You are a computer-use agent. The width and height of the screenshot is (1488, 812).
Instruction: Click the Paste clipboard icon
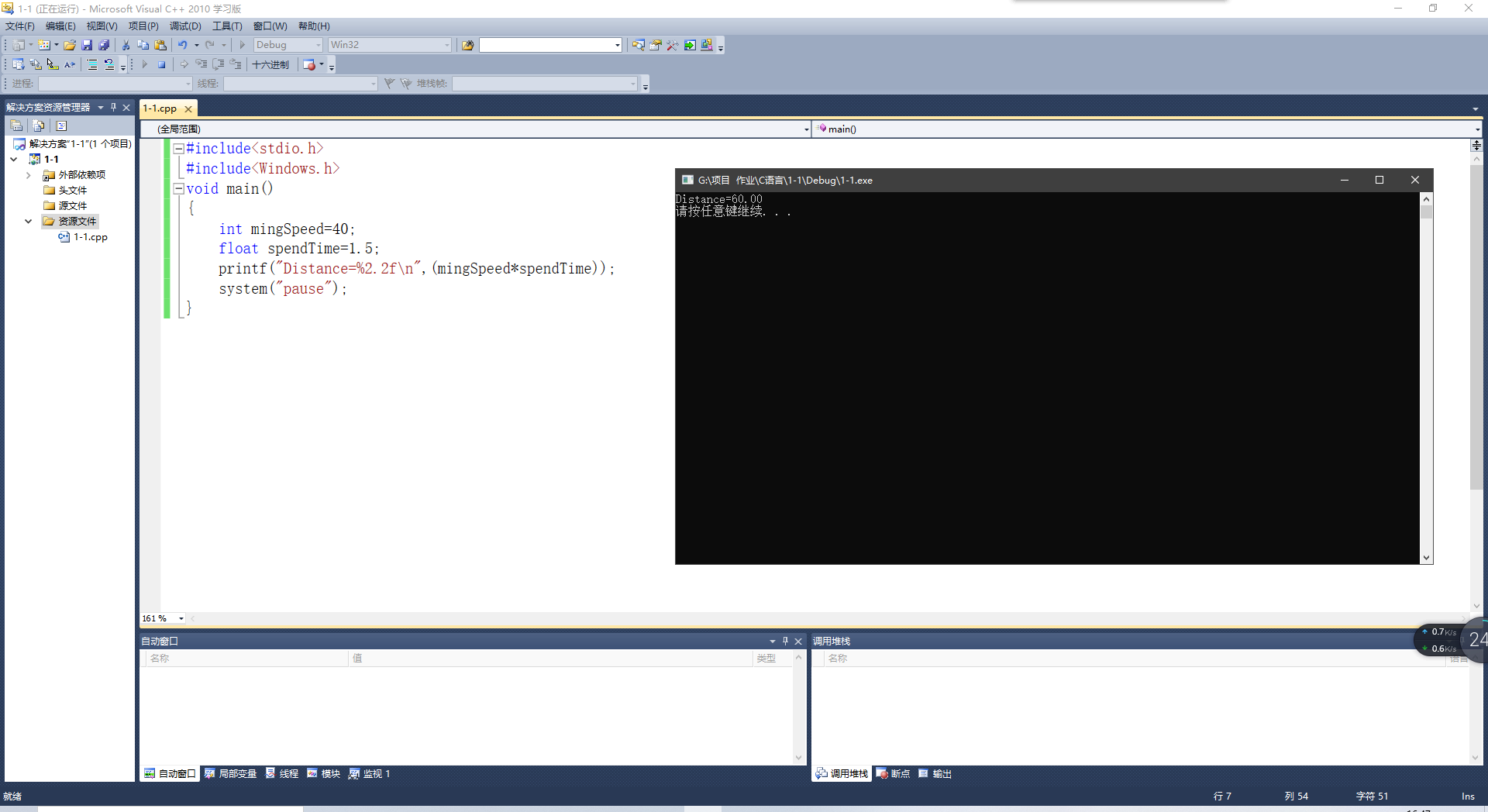tap(160, 45)
